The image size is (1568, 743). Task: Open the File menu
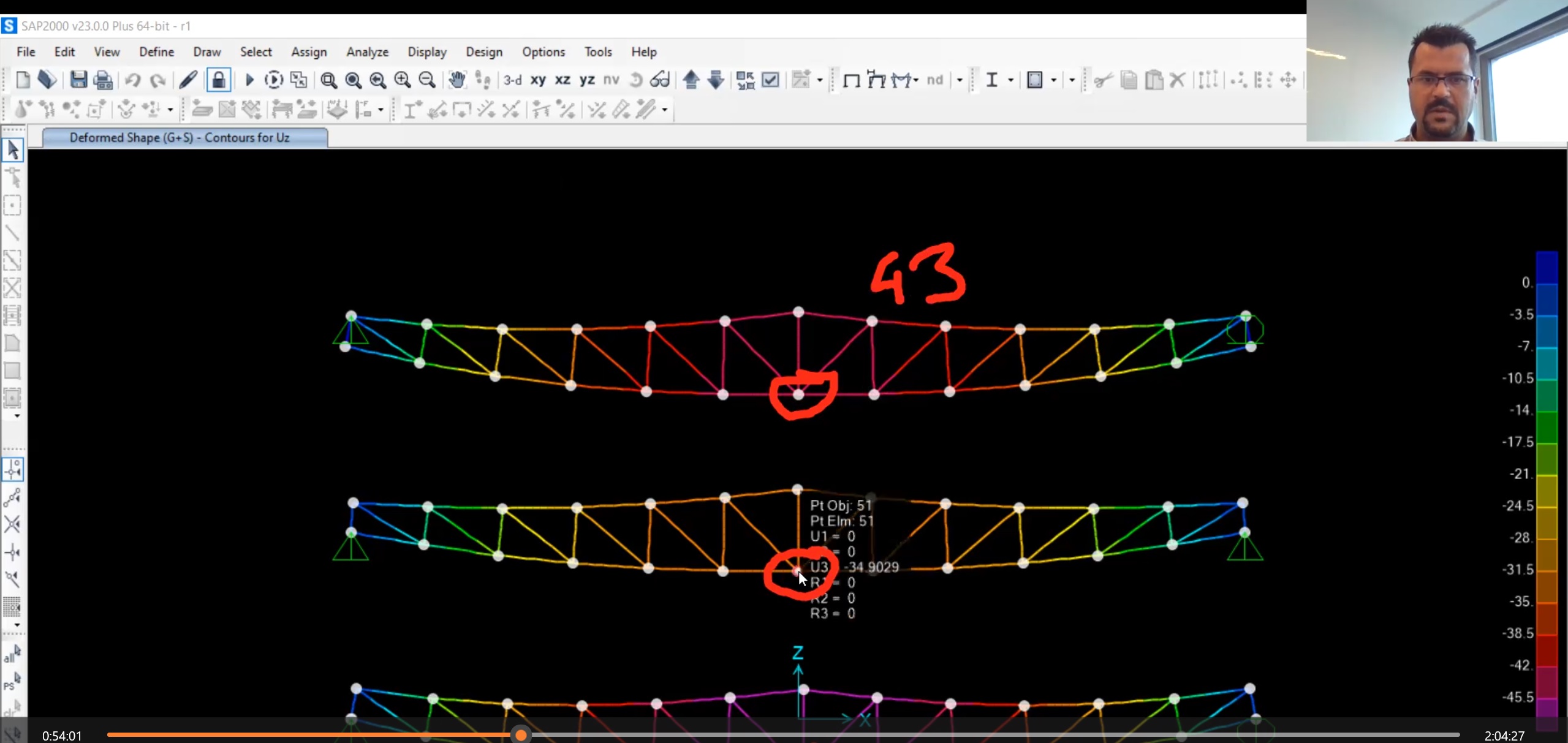(x=26, y=52)
